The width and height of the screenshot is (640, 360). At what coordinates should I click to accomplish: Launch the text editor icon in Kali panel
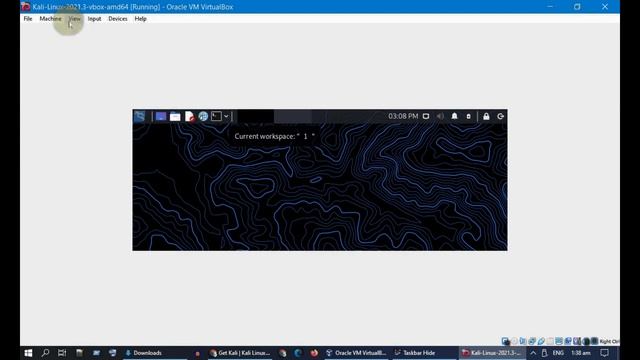click(x=189, y=116)
